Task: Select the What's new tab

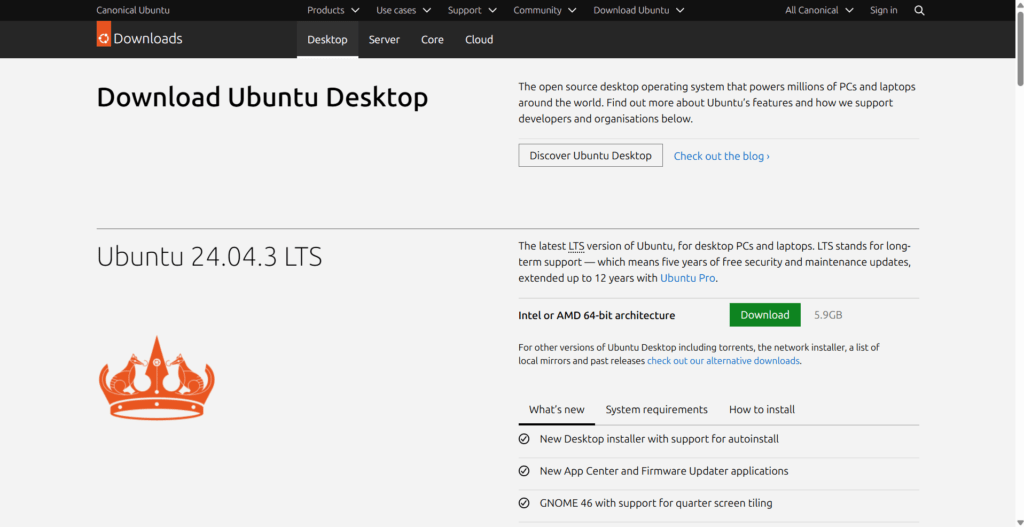Action: click(556, 410)
